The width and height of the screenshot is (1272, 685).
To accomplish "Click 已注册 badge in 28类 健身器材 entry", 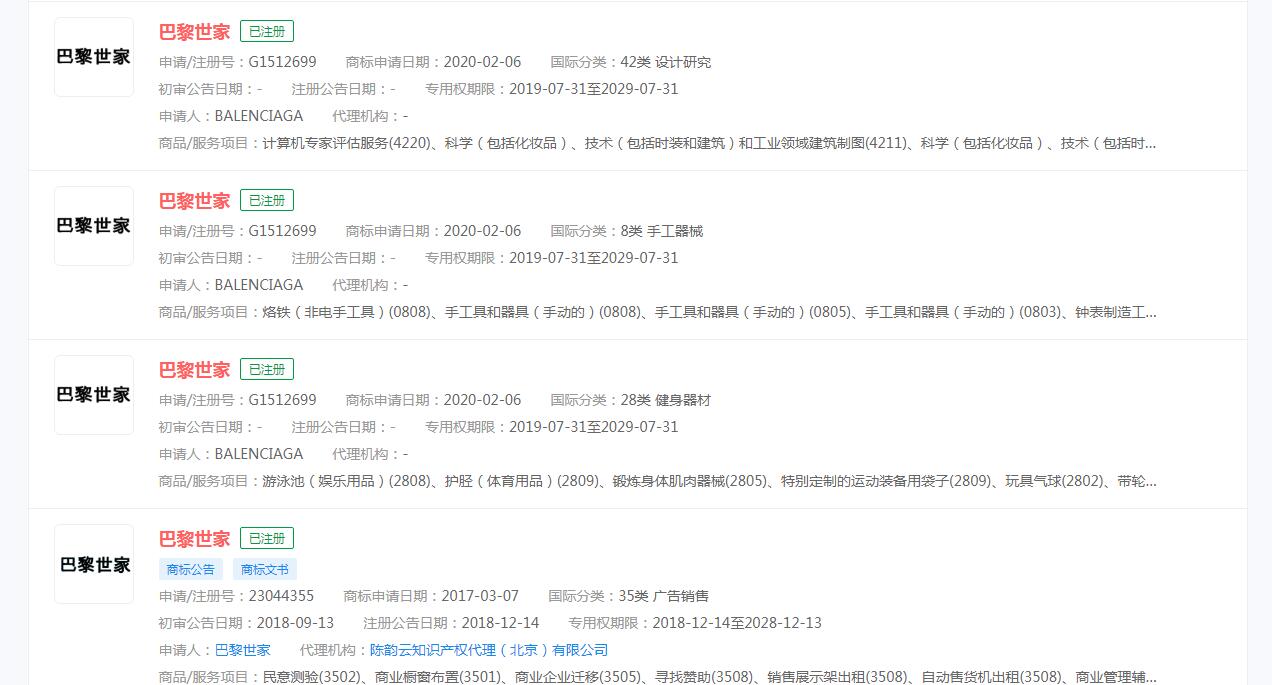I will [267, 370].
